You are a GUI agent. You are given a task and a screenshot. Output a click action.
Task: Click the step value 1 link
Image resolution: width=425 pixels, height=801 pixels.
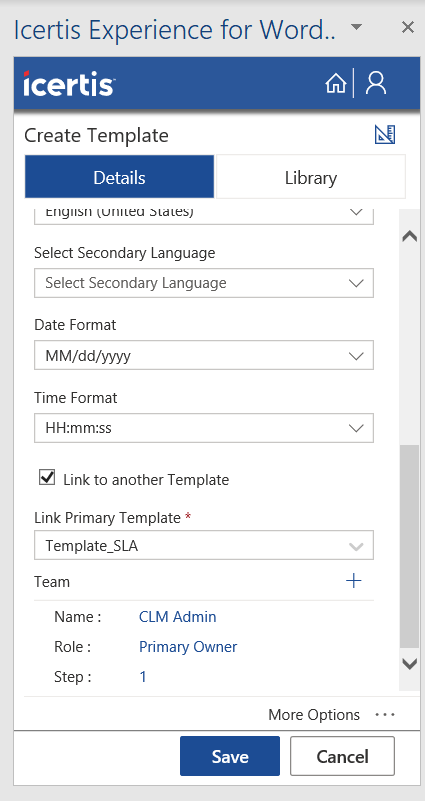(x=143, y=677)
